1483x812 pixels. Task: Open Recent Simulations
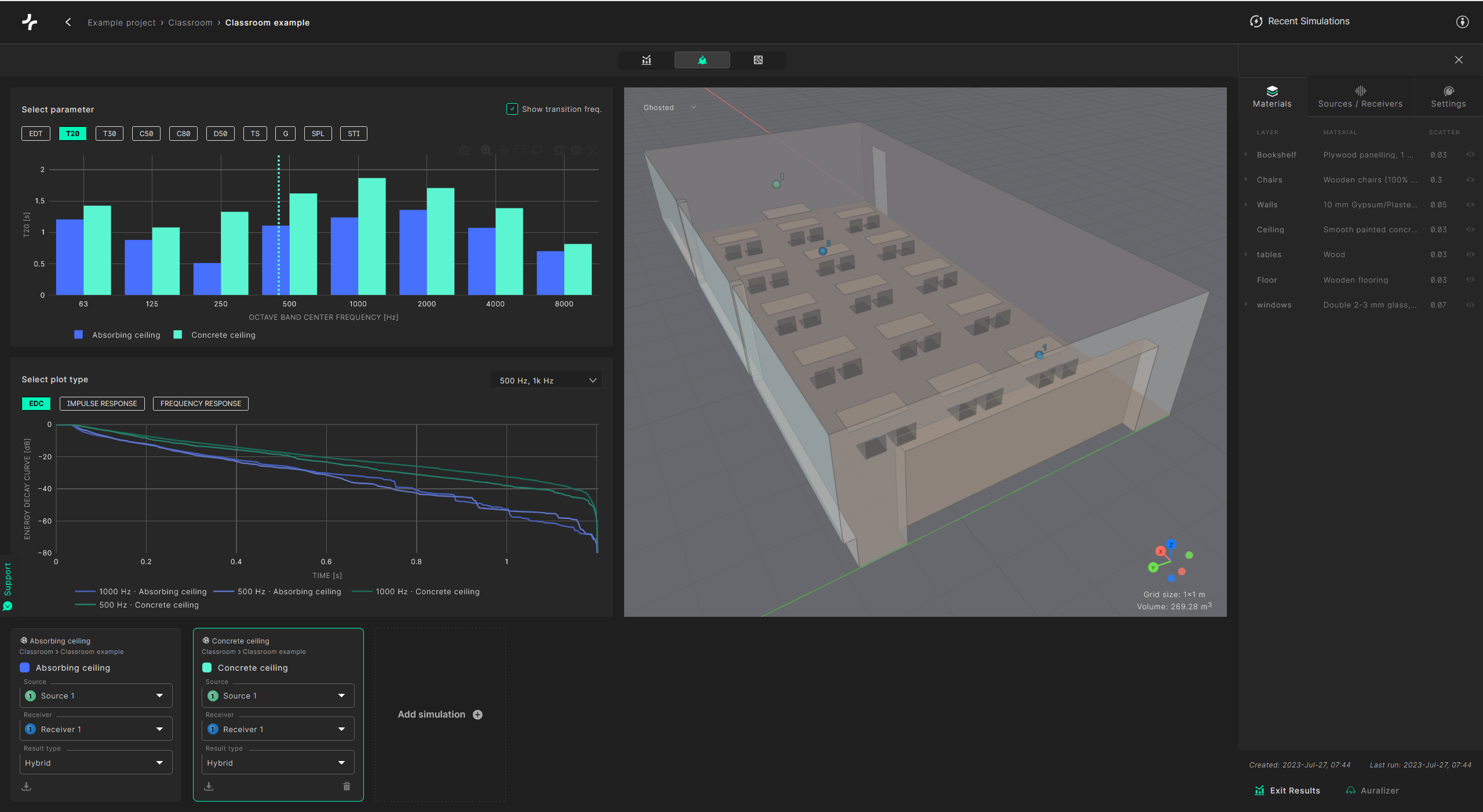pyautogui.click(x=1300, y=21)
